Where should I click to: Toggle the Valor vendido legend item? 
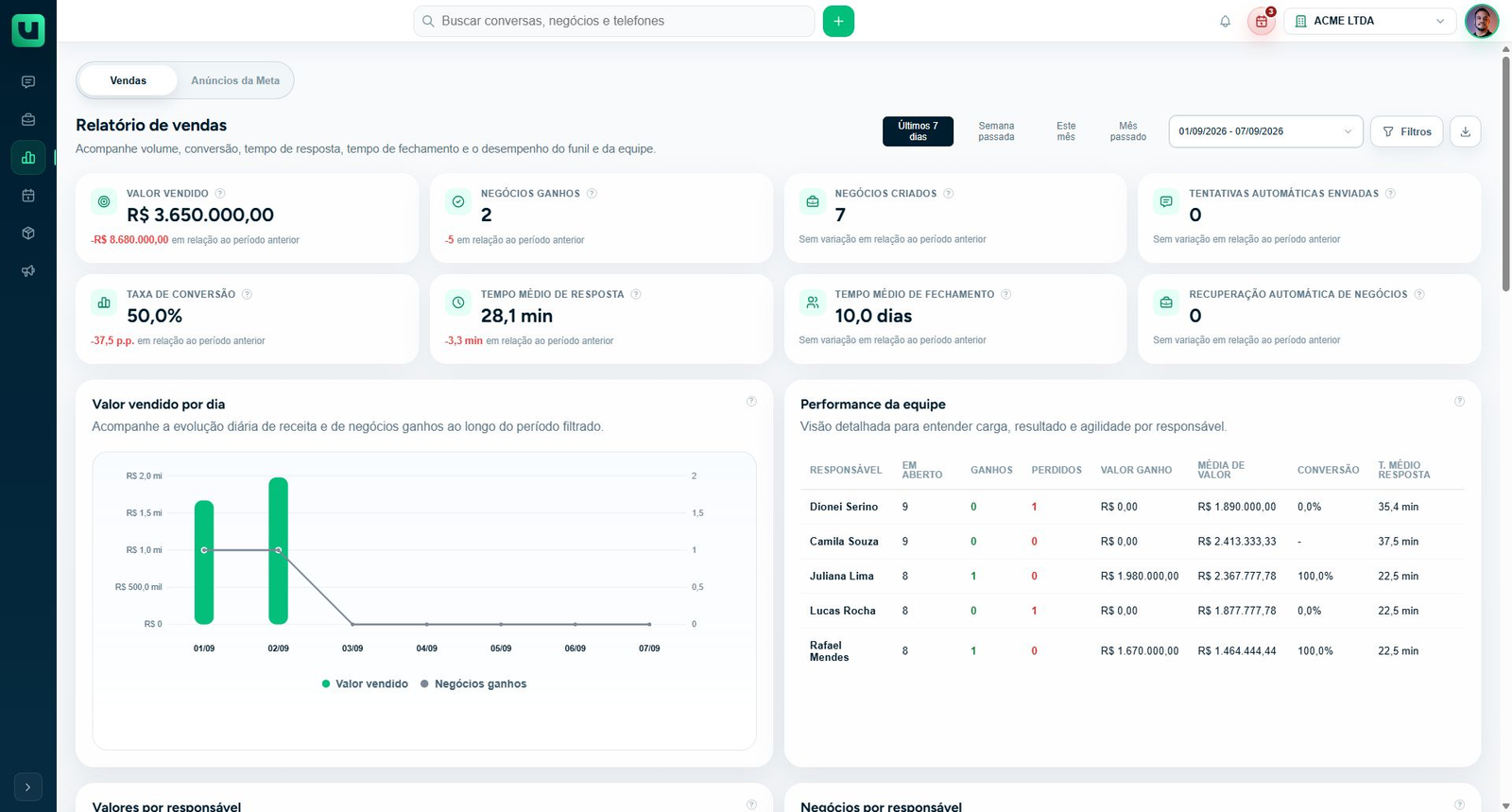(365, 683)
